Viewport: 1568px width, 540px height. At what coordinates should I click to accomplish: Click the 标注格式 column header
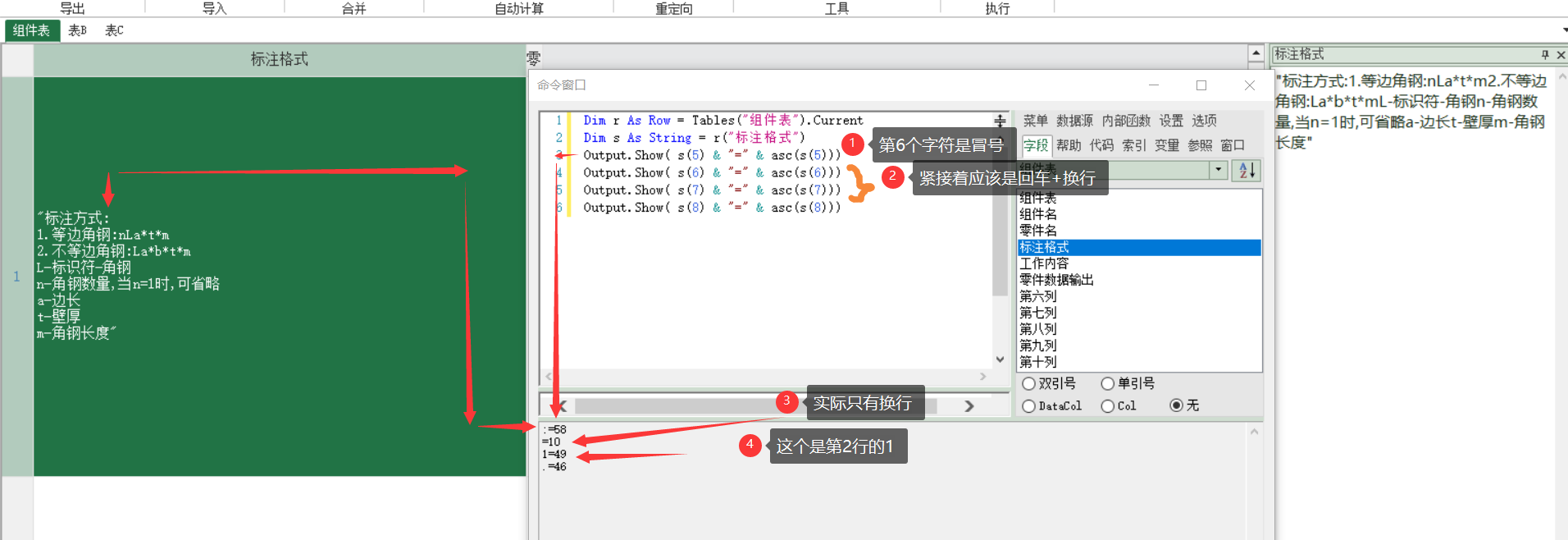click(x=279, y=59)
